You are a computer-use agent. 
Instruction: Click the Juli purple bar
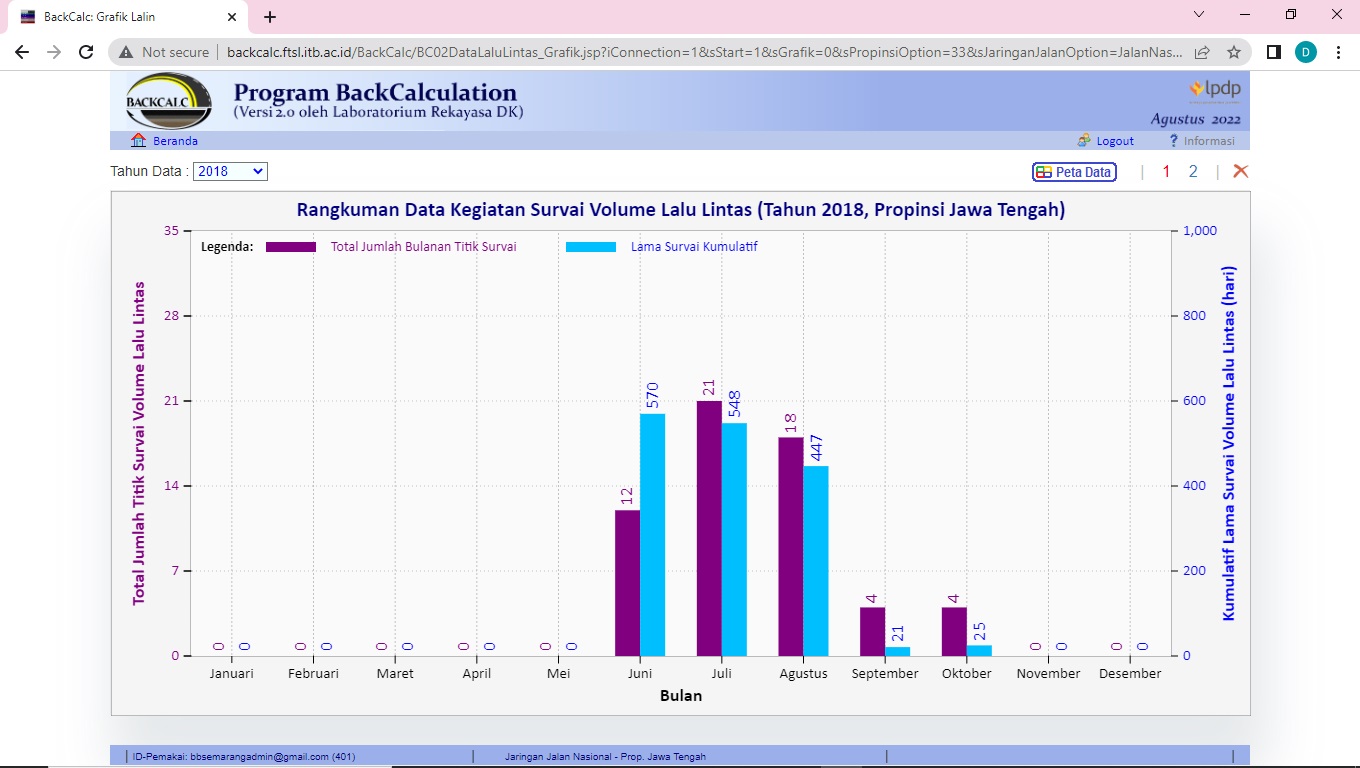point(709,528)
